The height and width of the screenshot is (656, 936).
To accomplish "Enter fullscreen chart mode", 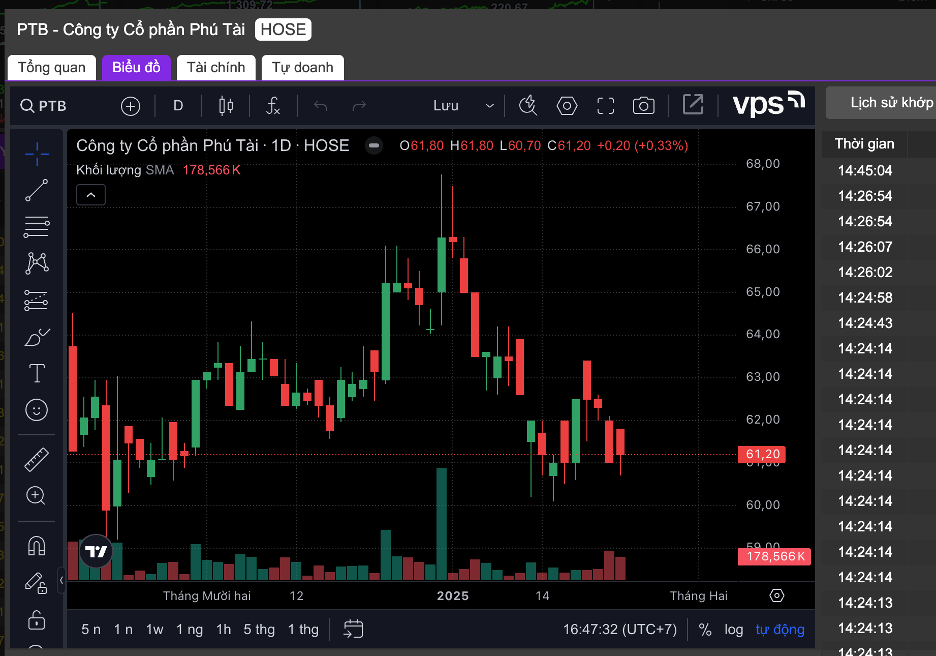I will [605, 106].
